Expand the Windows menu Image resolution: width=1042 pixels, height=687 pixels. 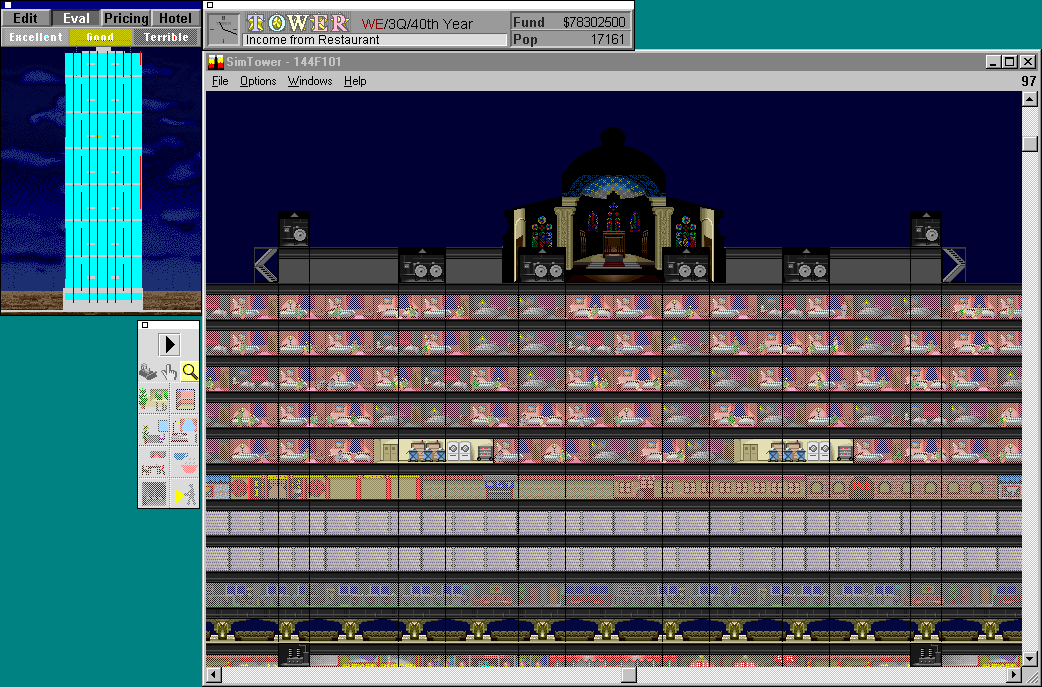310,81
